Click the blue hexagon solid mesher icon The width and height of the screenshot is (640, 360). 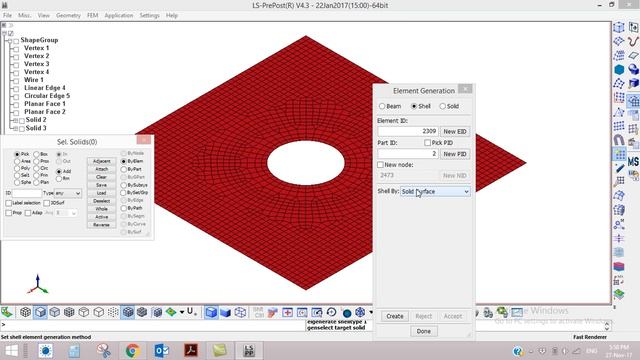(619, 70)
